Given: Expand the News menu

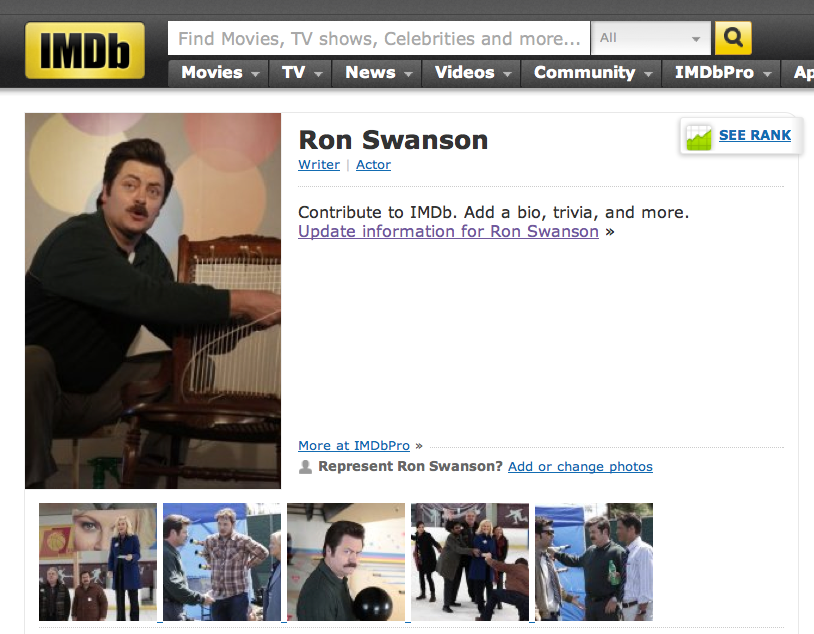Looking at the screenshot, I should pyautogui.click(x=377, y=73).
